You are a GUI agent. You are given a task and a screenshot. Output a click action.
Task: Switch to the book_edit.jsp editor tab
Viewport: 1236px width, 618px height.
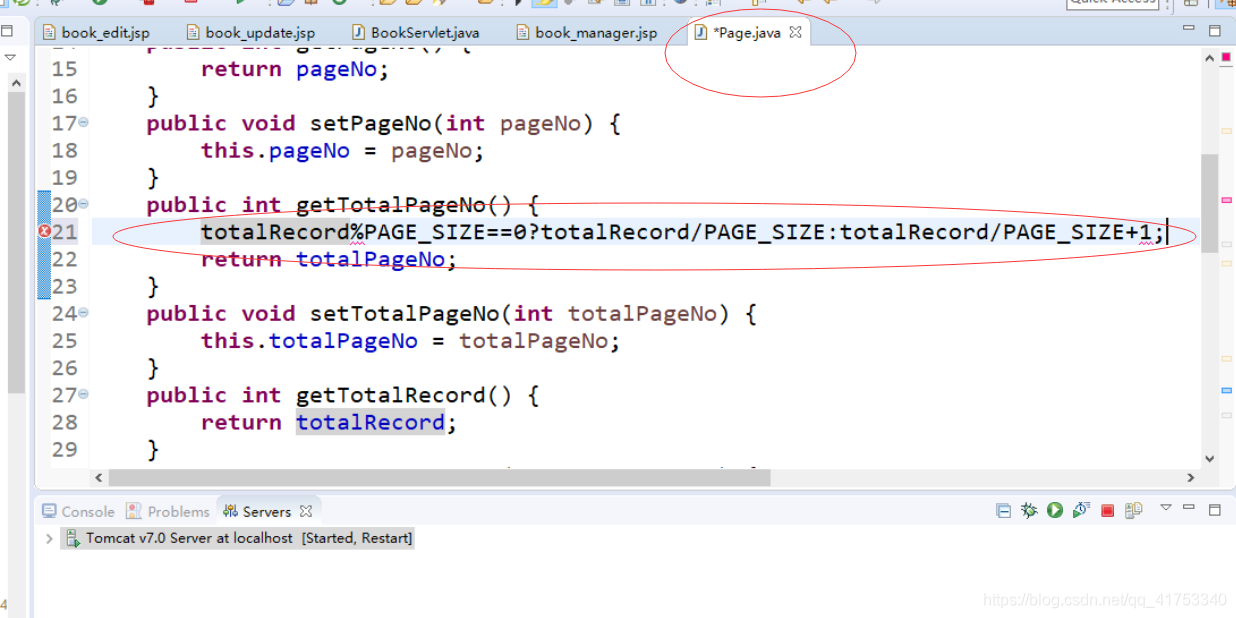[96, 33]
